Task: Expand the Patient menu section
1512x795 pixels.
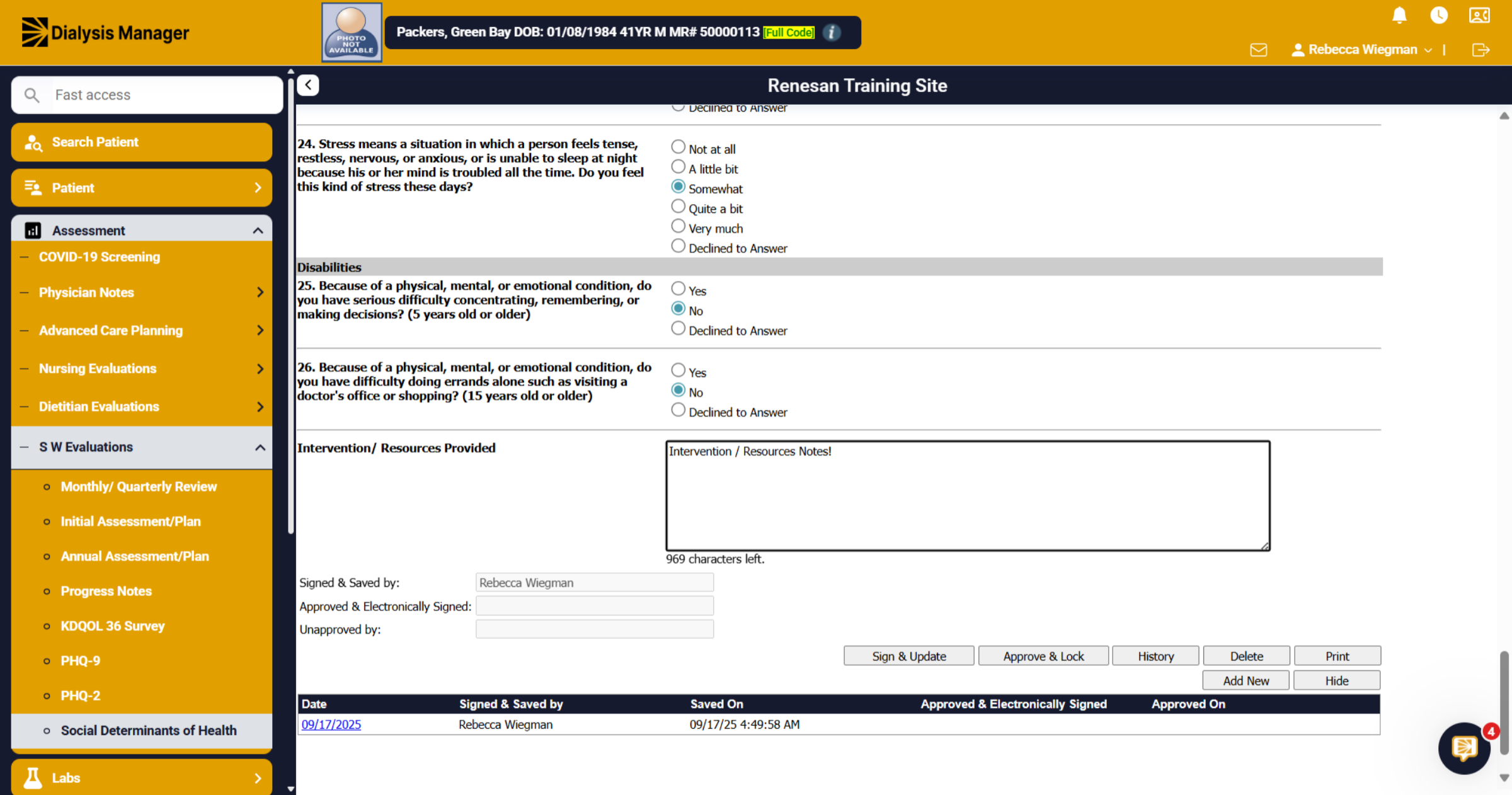Action: tap(142, 188)
